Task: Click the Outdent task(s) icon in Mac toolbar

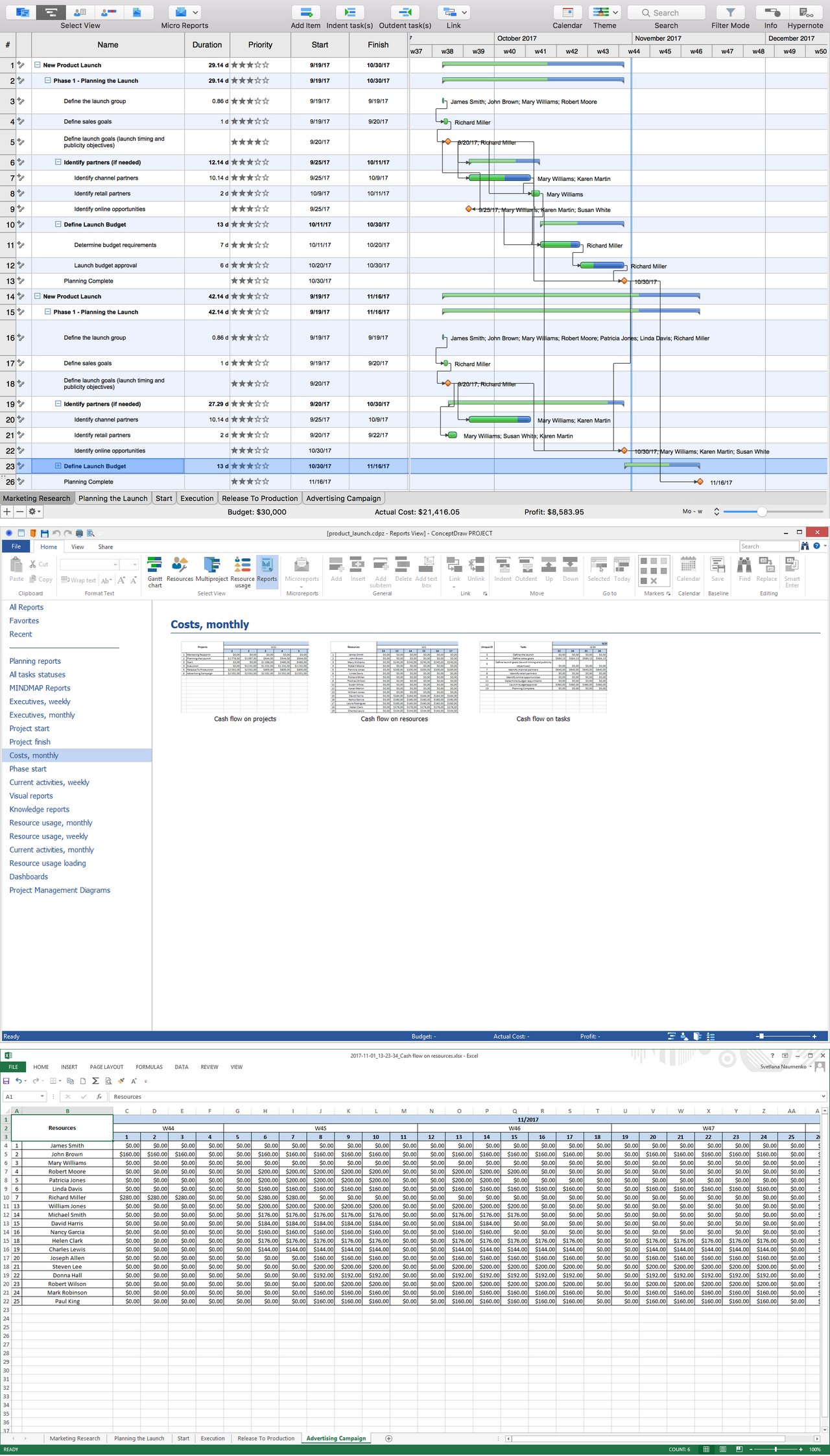Action: [x=405, y=12]
